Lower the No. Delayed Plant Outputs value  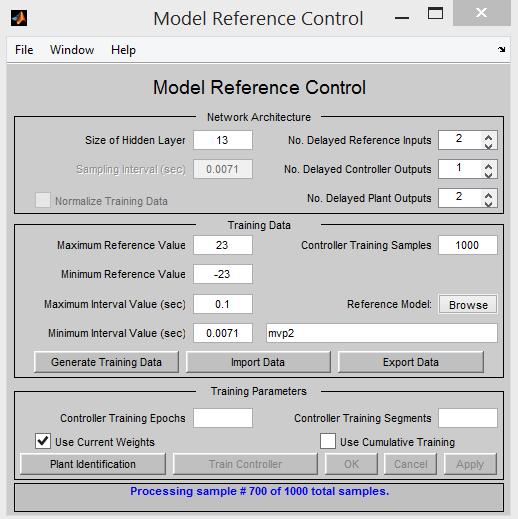click(x=489, y=203)
